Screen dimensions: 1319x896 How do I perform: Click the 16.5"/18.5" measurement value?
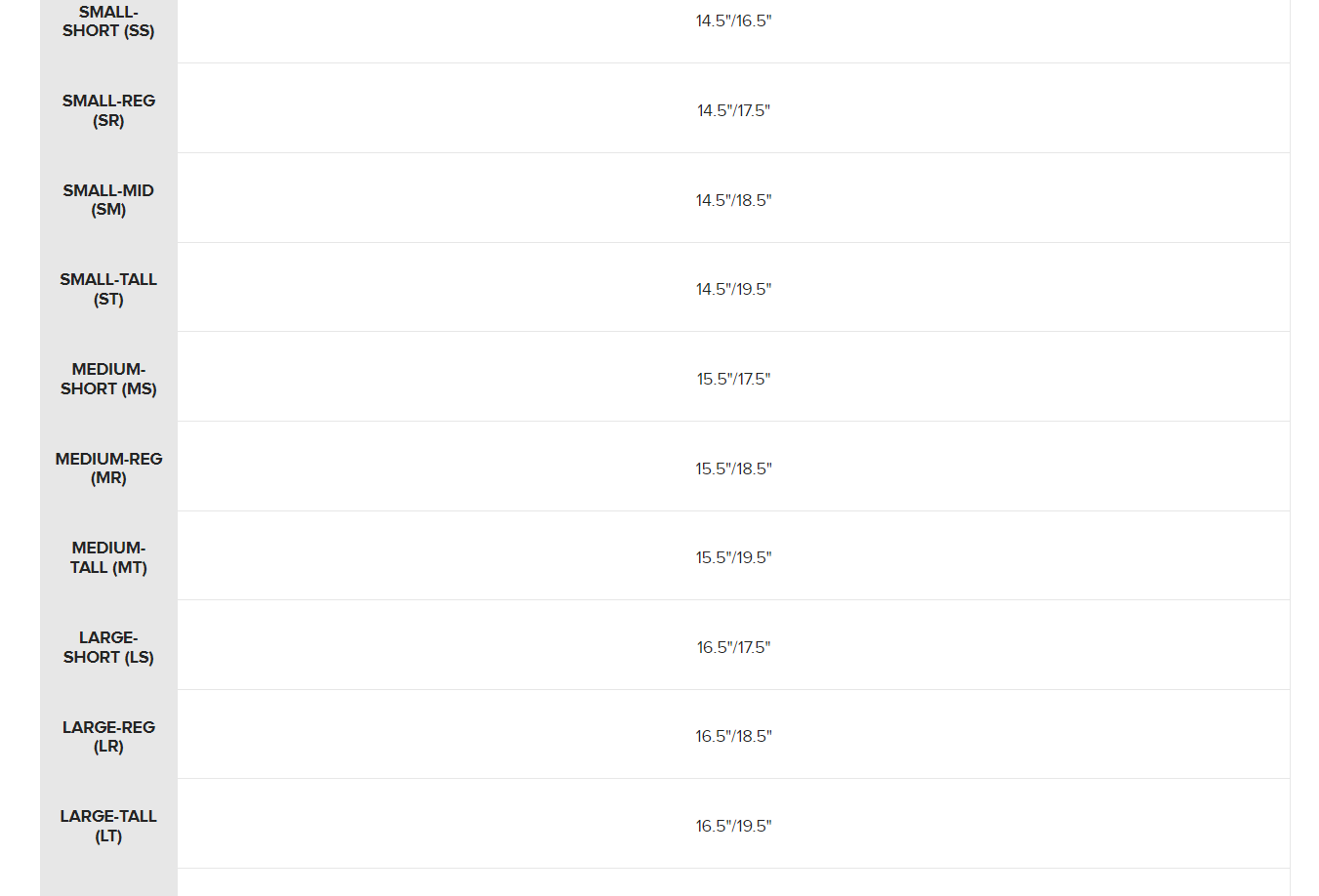click(733, 736)
